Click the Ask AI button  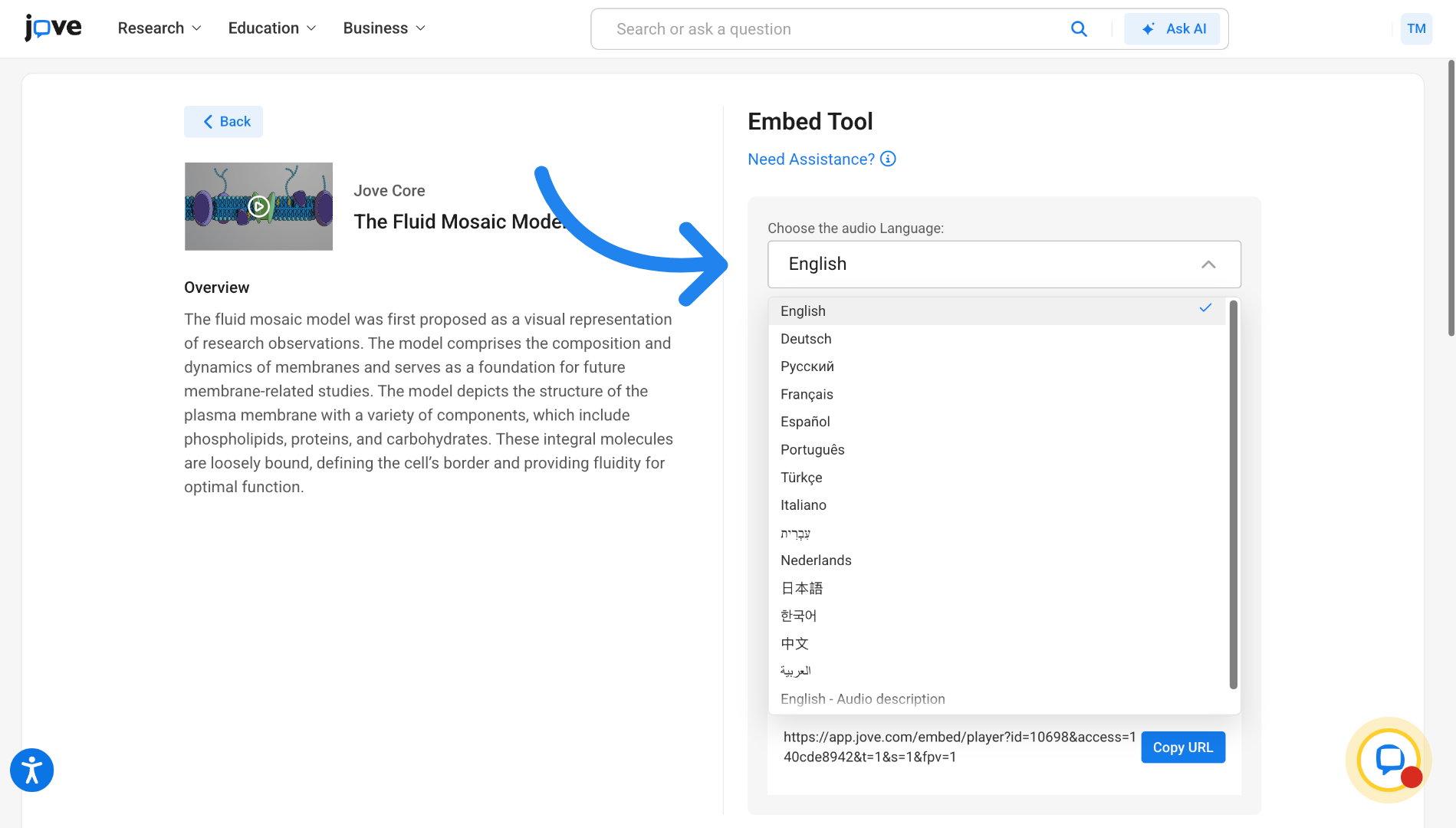(1172, 29)
